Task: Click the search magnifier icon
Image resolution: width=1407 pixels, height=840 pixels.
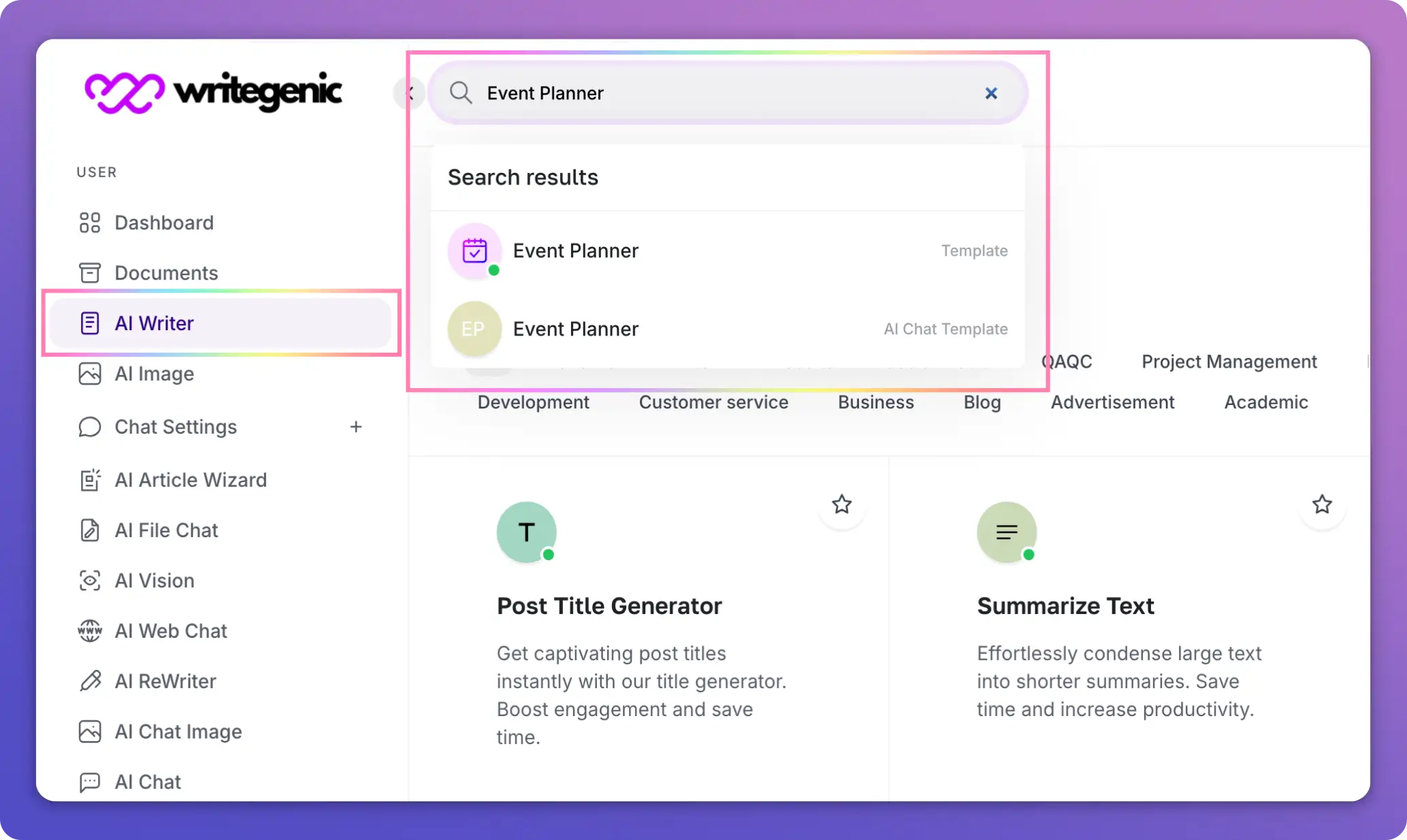Action: pos(461,93)
